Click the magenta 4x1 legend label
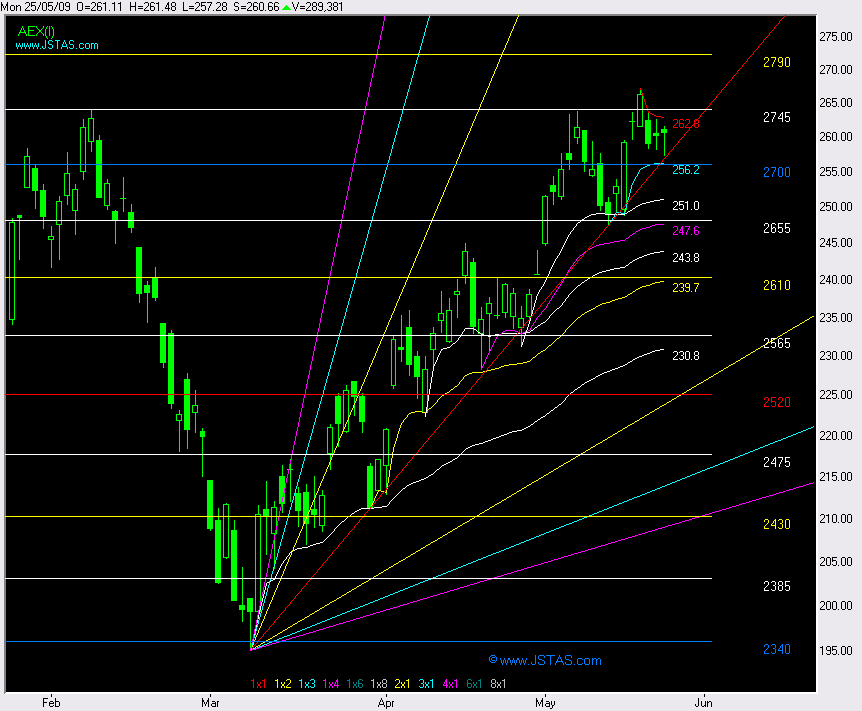This screenshot has height=711, width=862. click(450, 684)
